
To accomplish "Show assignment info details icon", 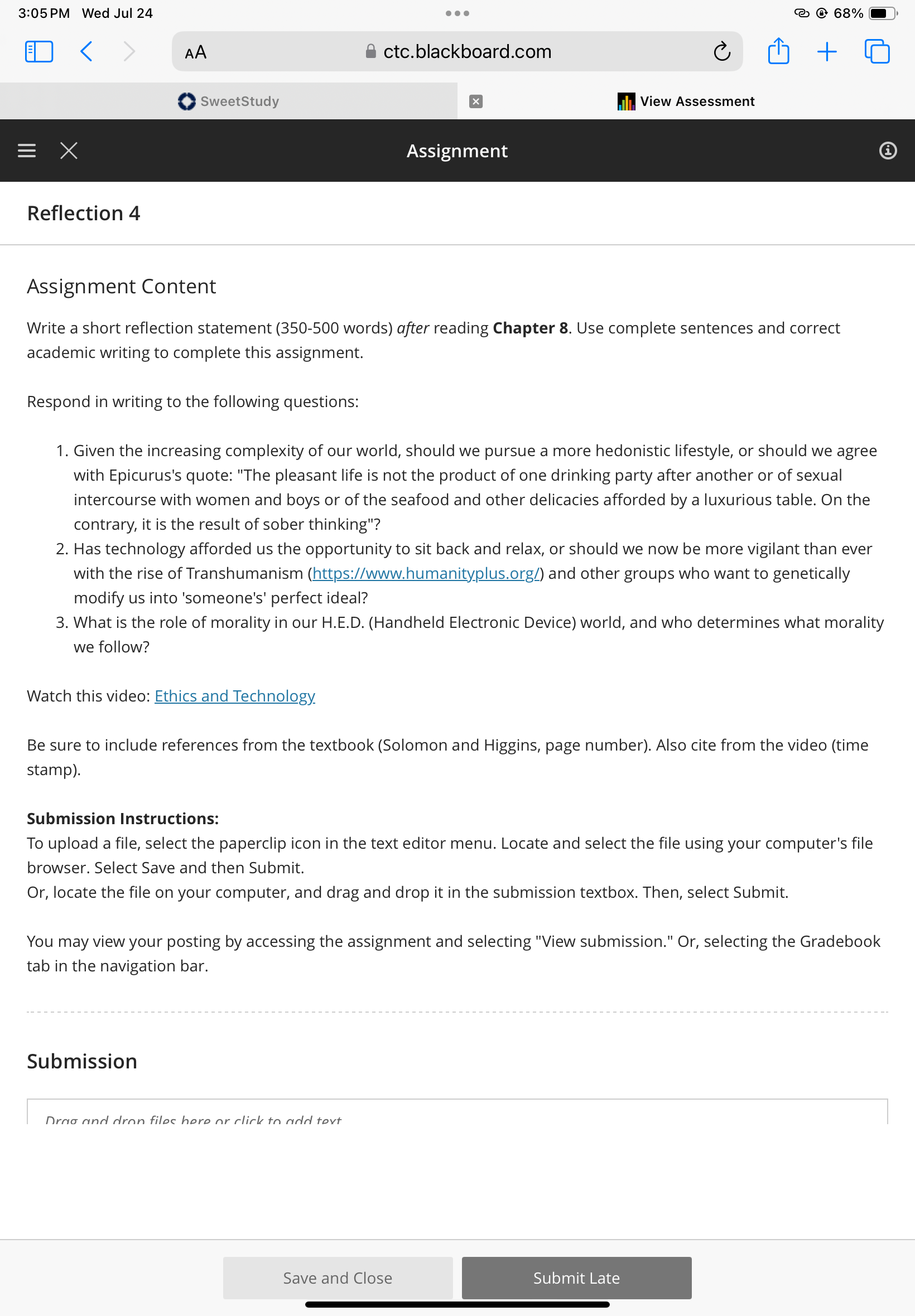I will pyautogui.click(x=888, y=151).
